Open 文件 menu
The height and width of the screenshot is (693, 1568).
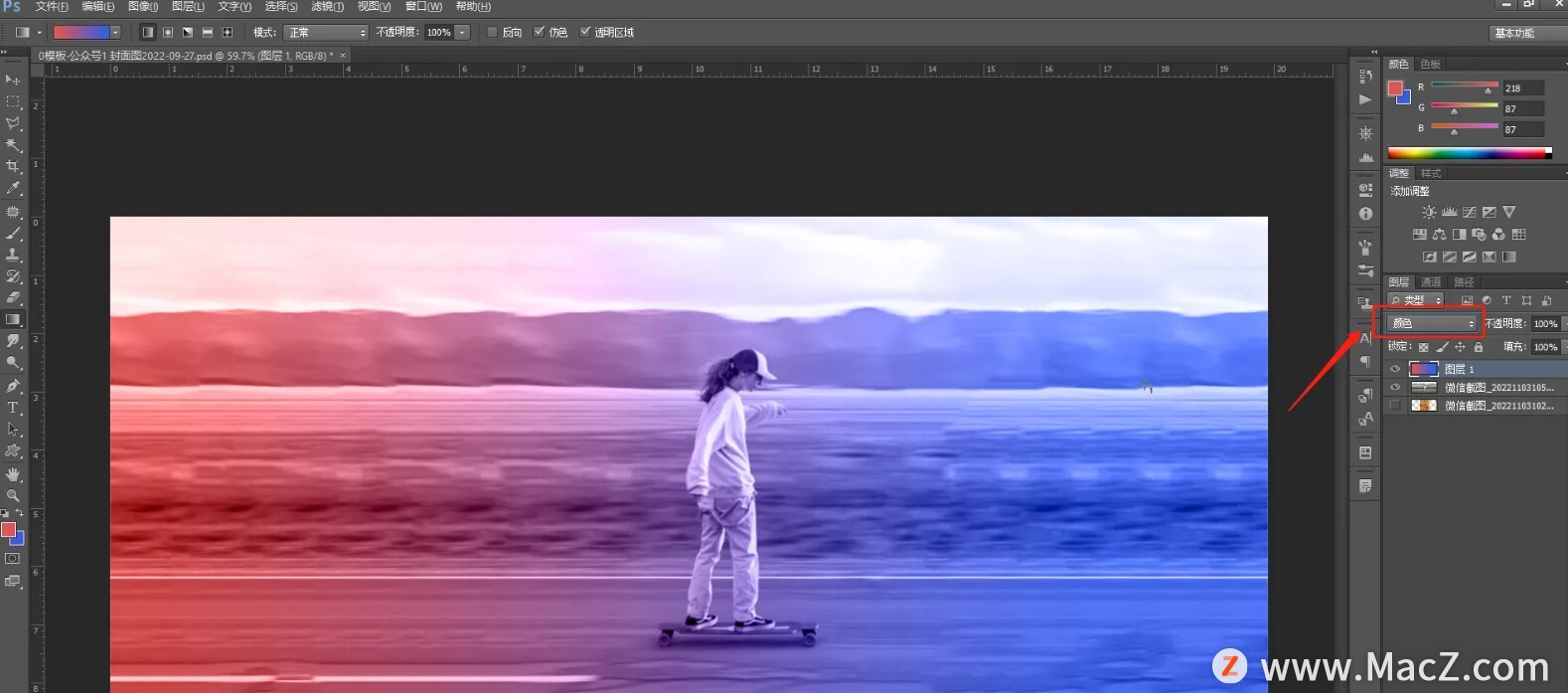coord(52,7)
